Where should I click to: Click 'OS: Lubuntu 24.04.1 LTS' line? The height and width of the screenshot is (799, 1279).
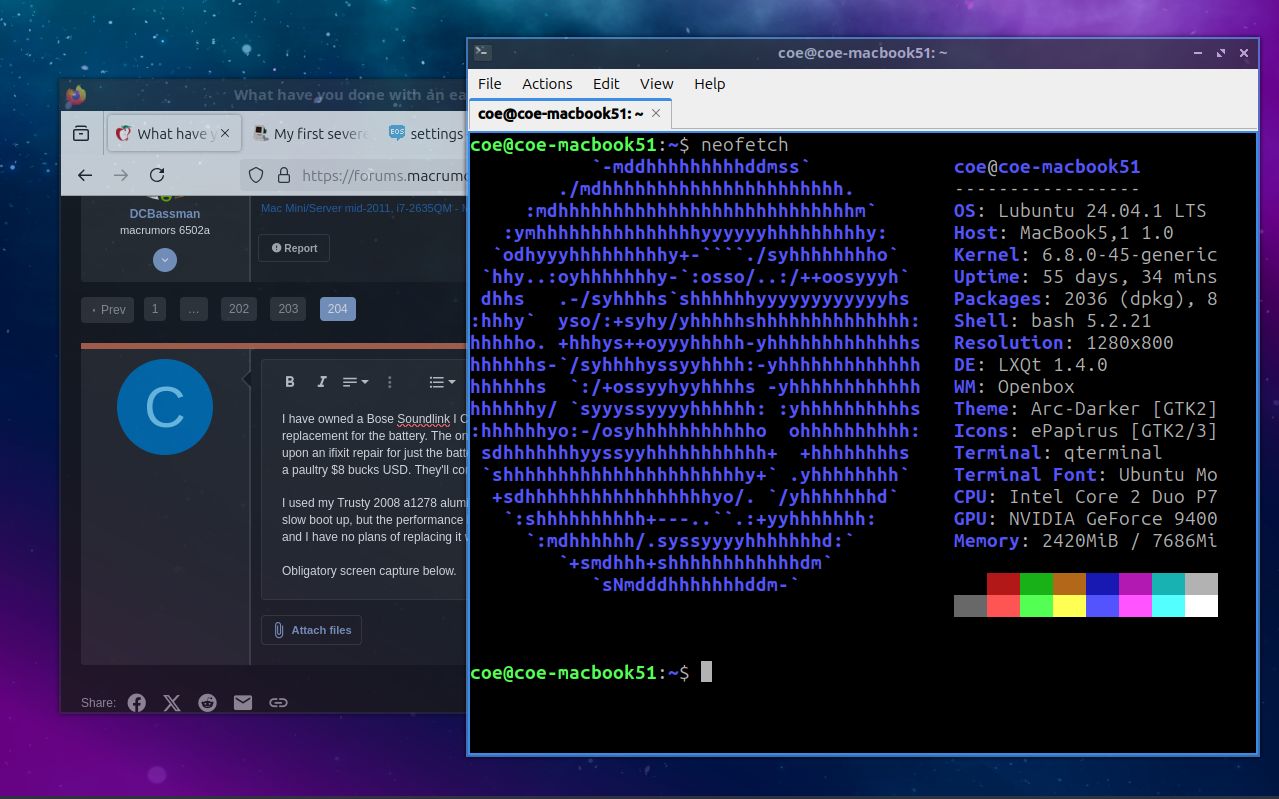(x=1080, y=211)
